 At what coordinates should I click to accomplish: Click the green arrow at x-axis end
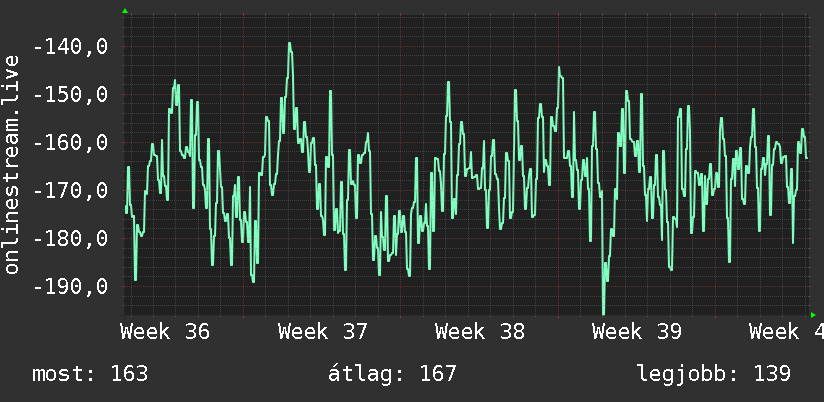coord(813,315)
